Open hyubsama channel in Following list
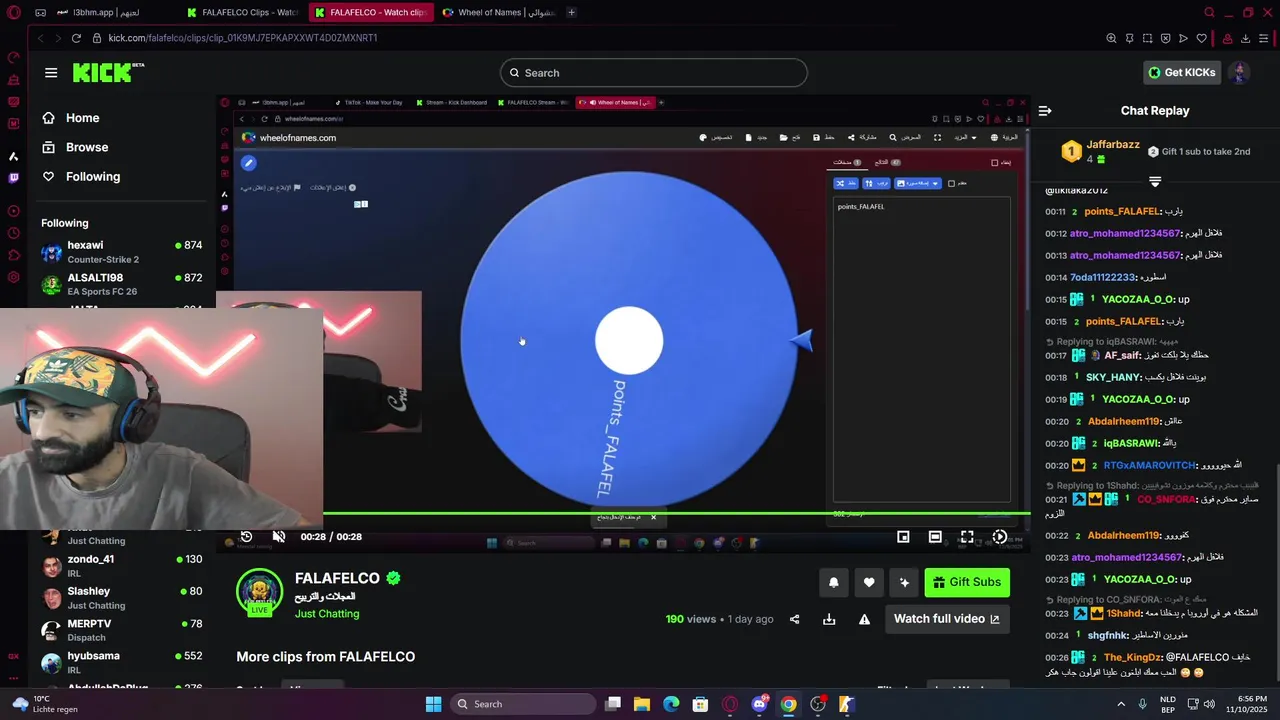The width and height of the screenshot is (1280, 720). tap(122, 662)
